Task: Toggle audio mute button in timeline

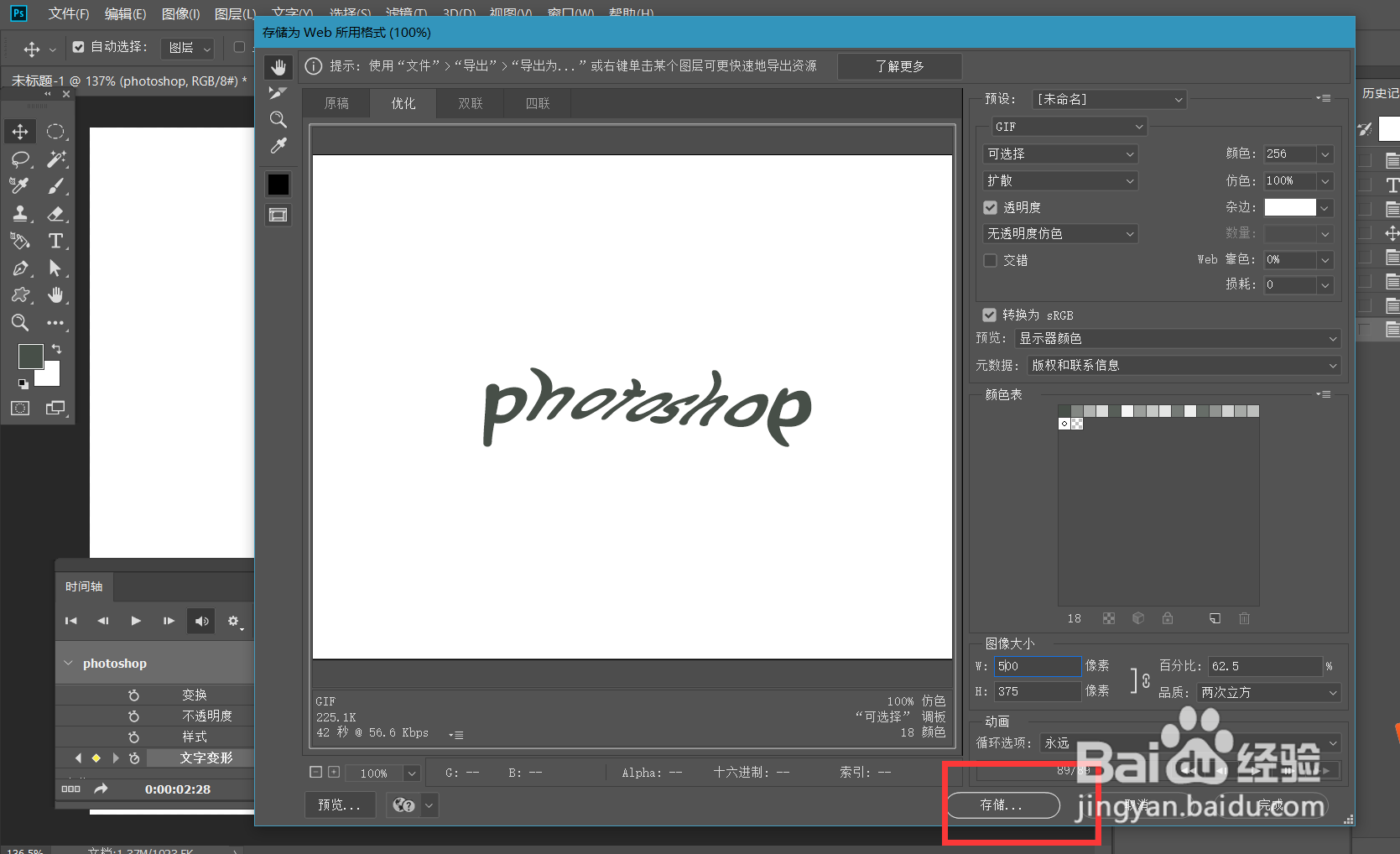Action: click(201, 621)
